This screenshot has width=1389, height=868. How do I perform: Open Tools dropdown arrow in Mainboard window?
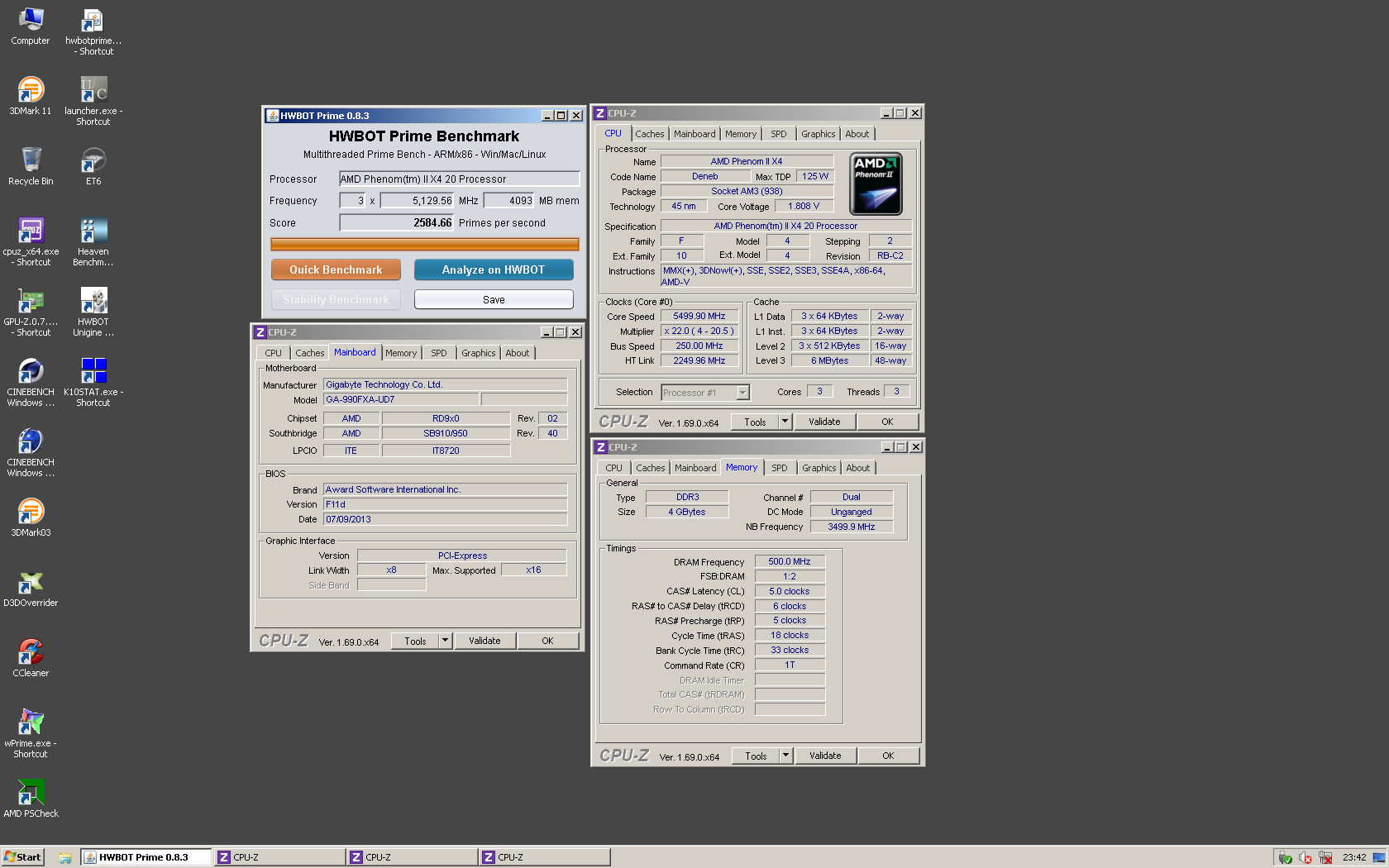pos(446,641)
